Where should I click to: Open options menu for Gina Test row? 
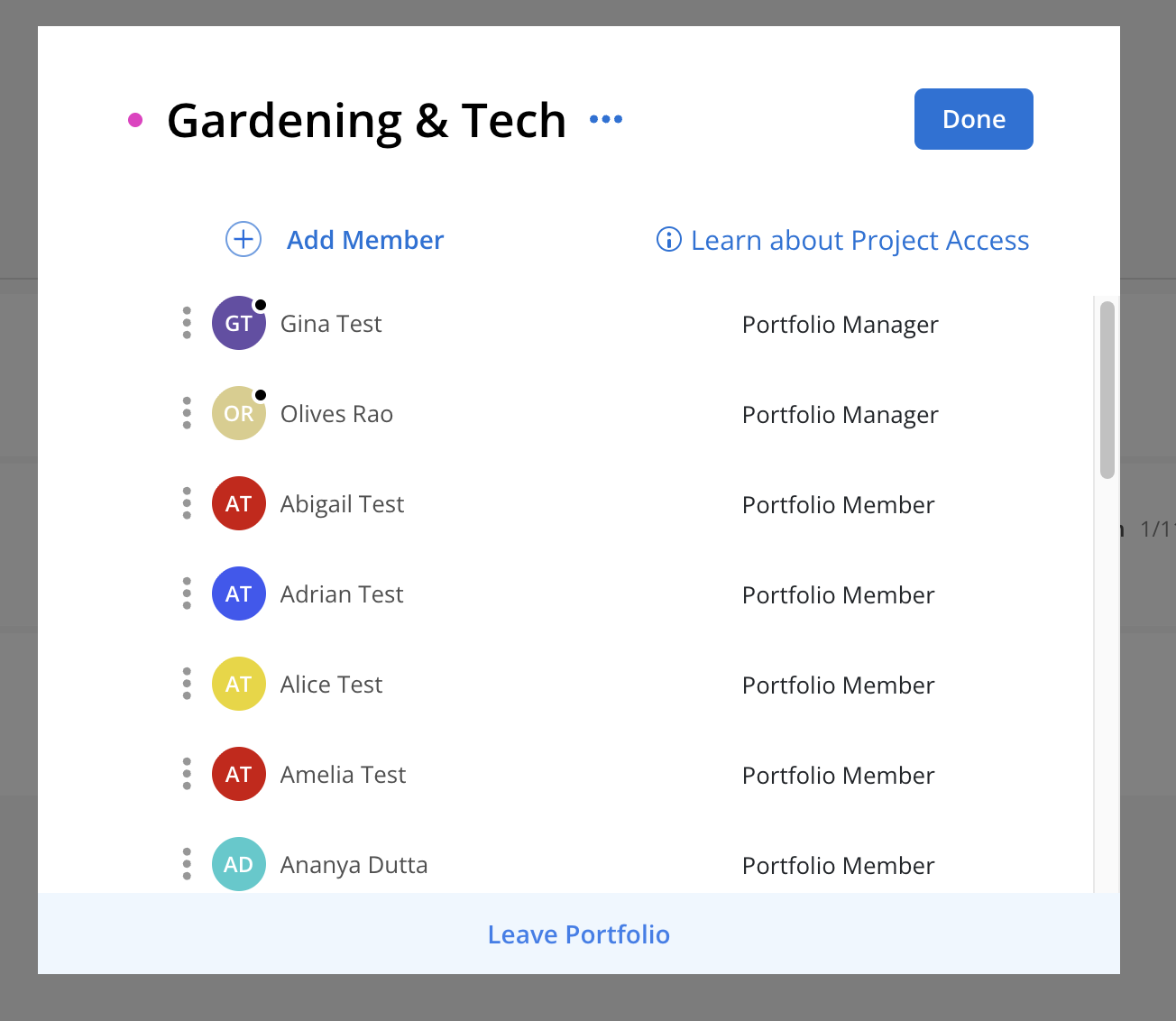(x=187, y=323)
